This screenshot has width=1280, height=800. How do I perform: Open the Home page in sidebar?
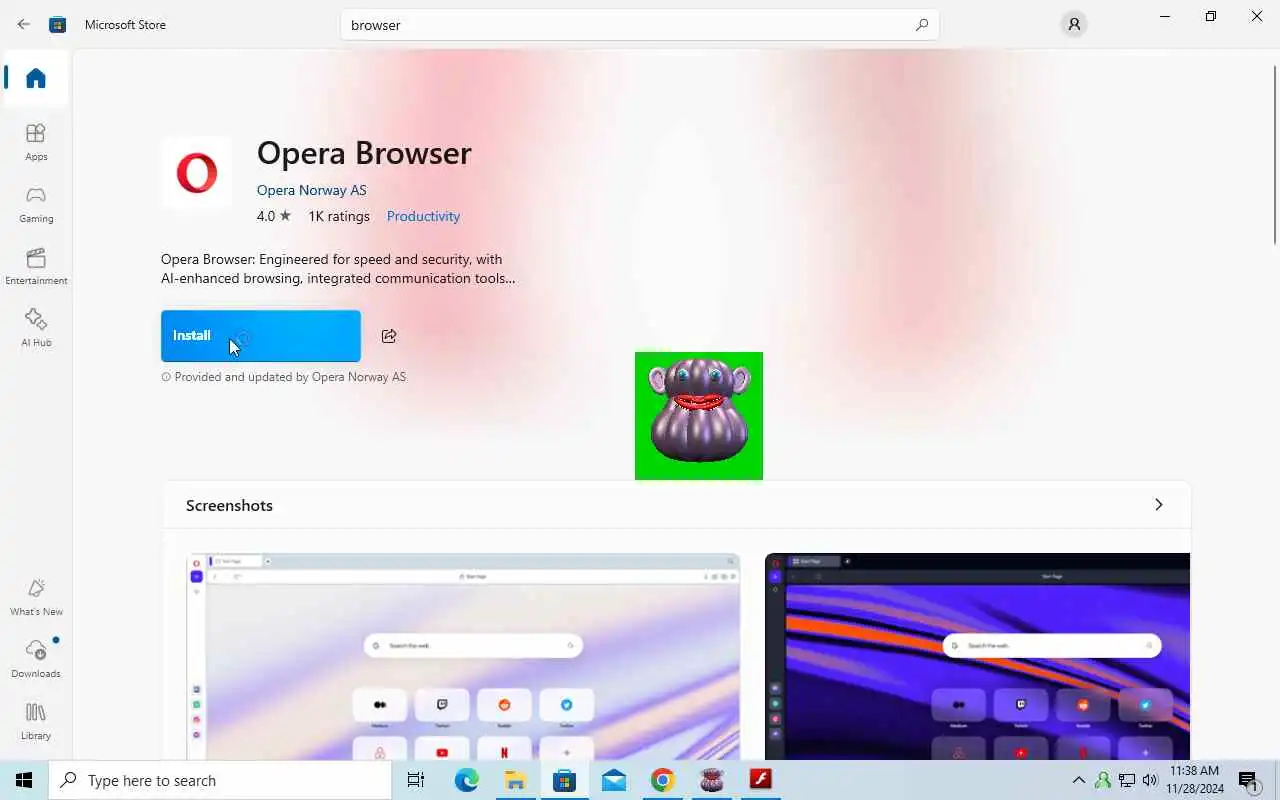point(36,78)
